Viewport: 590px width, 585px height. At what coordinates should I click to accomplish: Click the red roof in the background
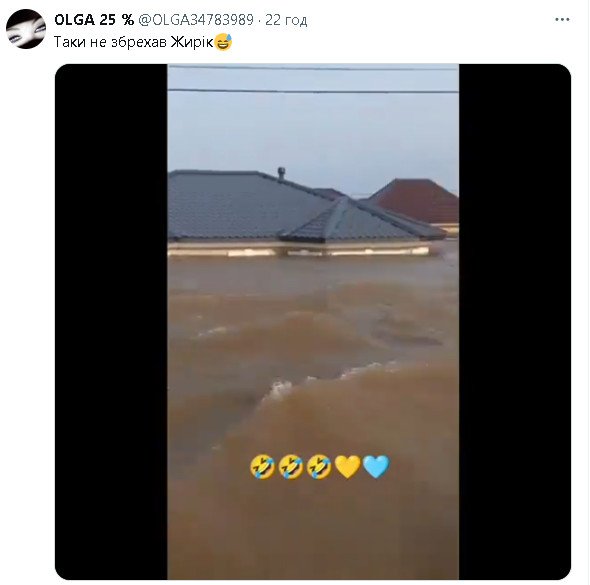(418, 199)
